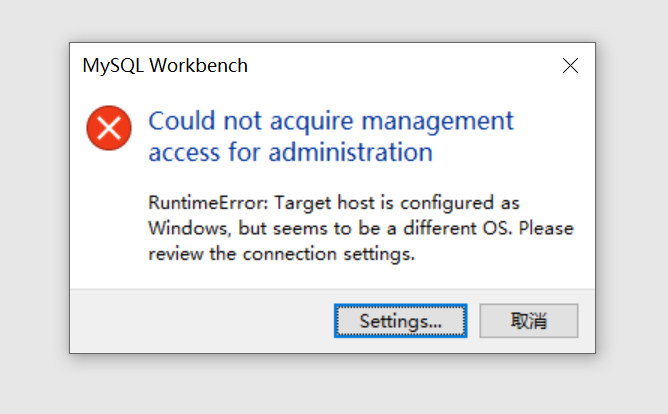Click the gray footer area left of Settings

pos(200,321)
